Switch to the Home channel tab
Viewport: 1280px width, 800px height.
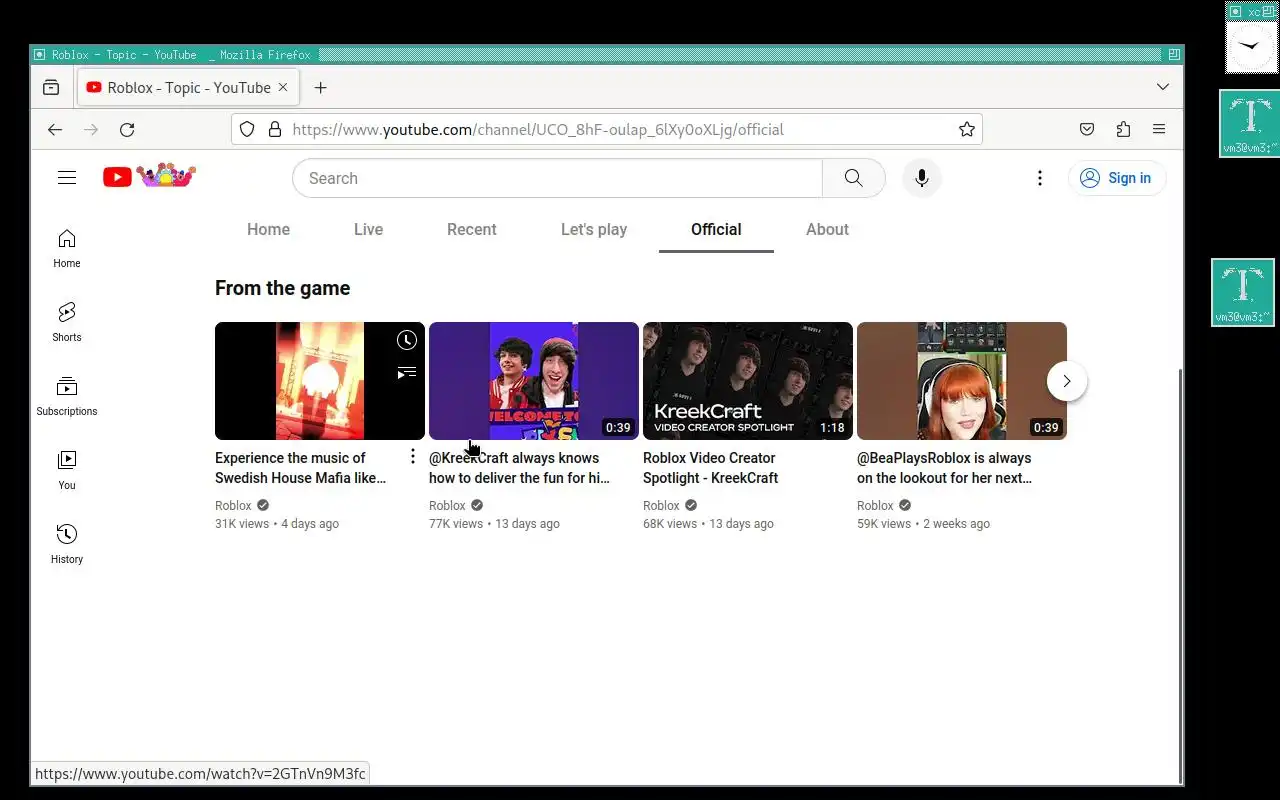pos(268,229)
